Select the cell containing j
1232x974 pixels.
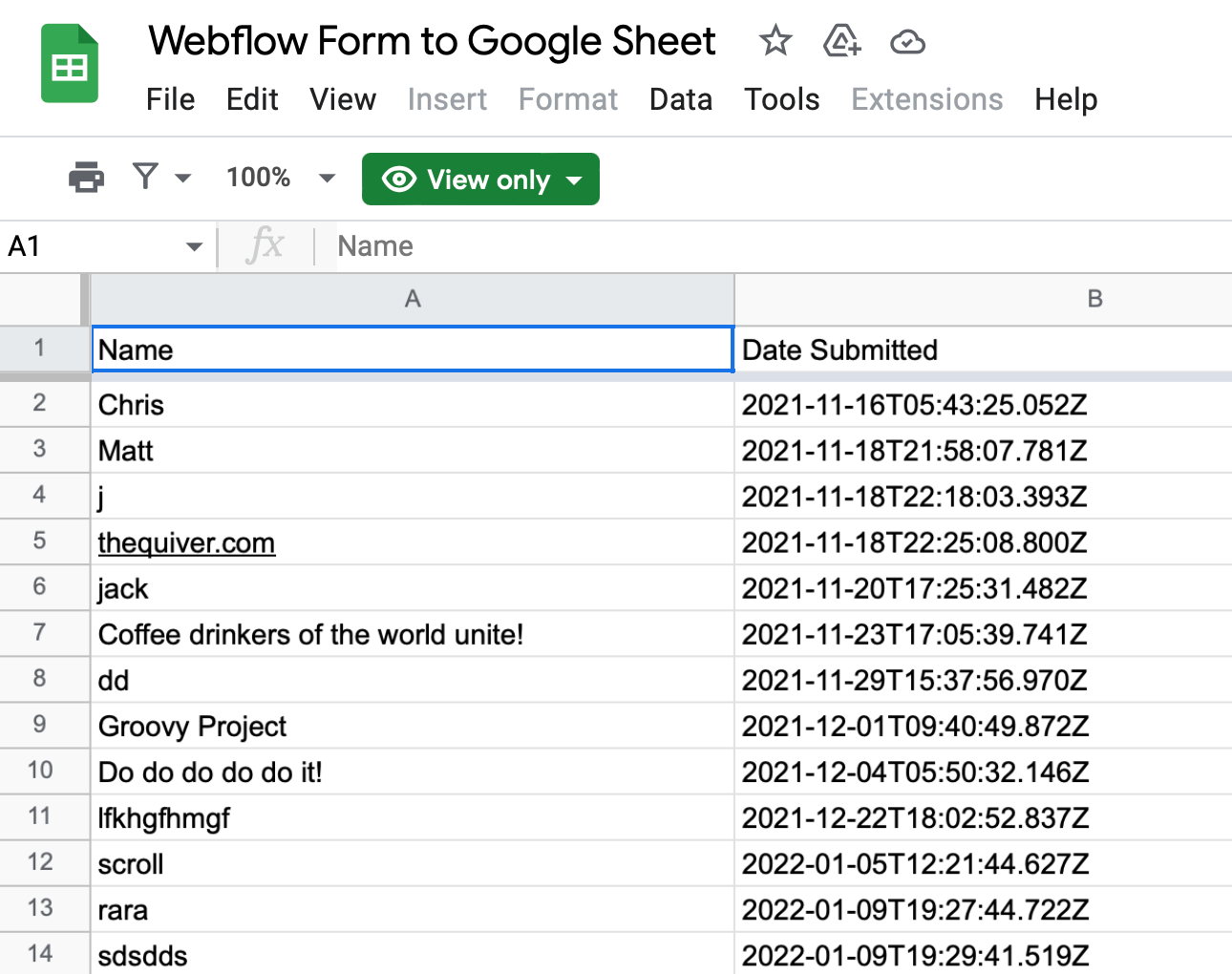point(413,496)
